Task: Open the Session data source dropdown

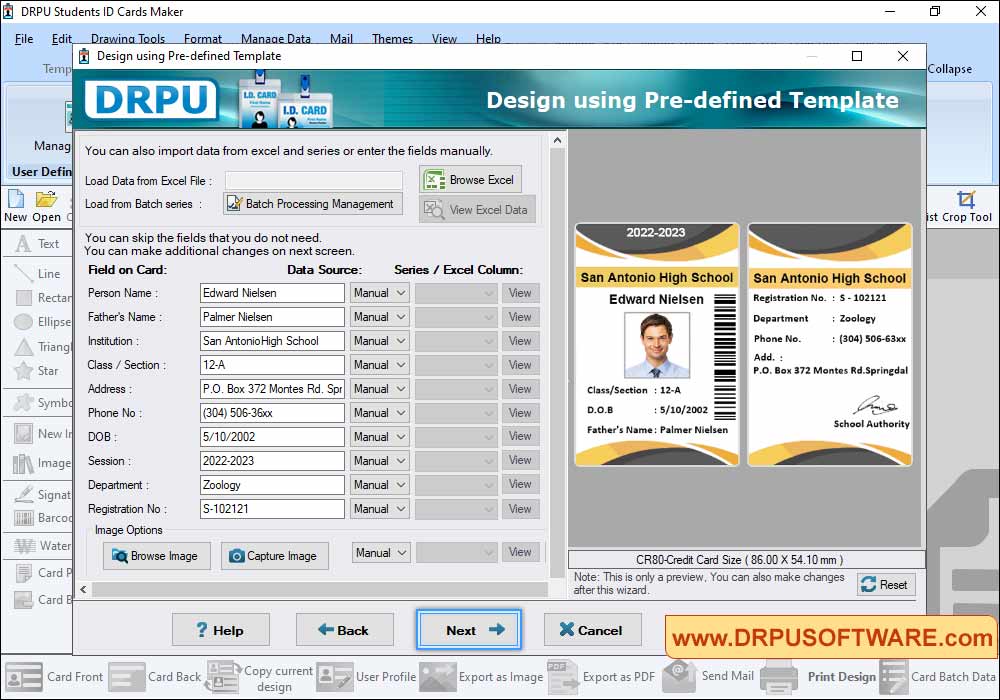Action: pyautogui.click(x=379, y=461)
